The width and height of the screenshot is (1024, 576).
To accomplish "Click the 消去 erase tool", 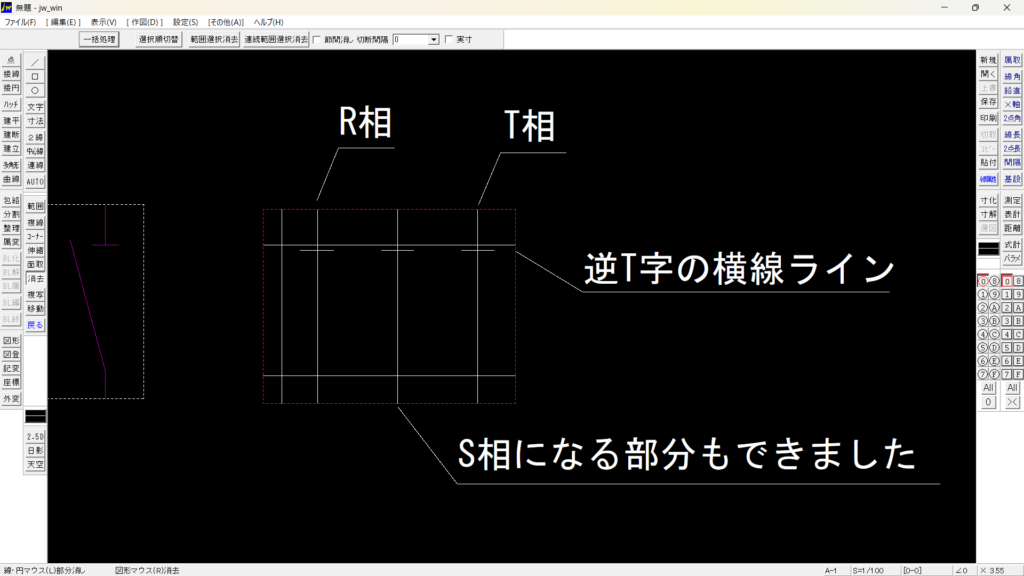I will coord(35,279).
